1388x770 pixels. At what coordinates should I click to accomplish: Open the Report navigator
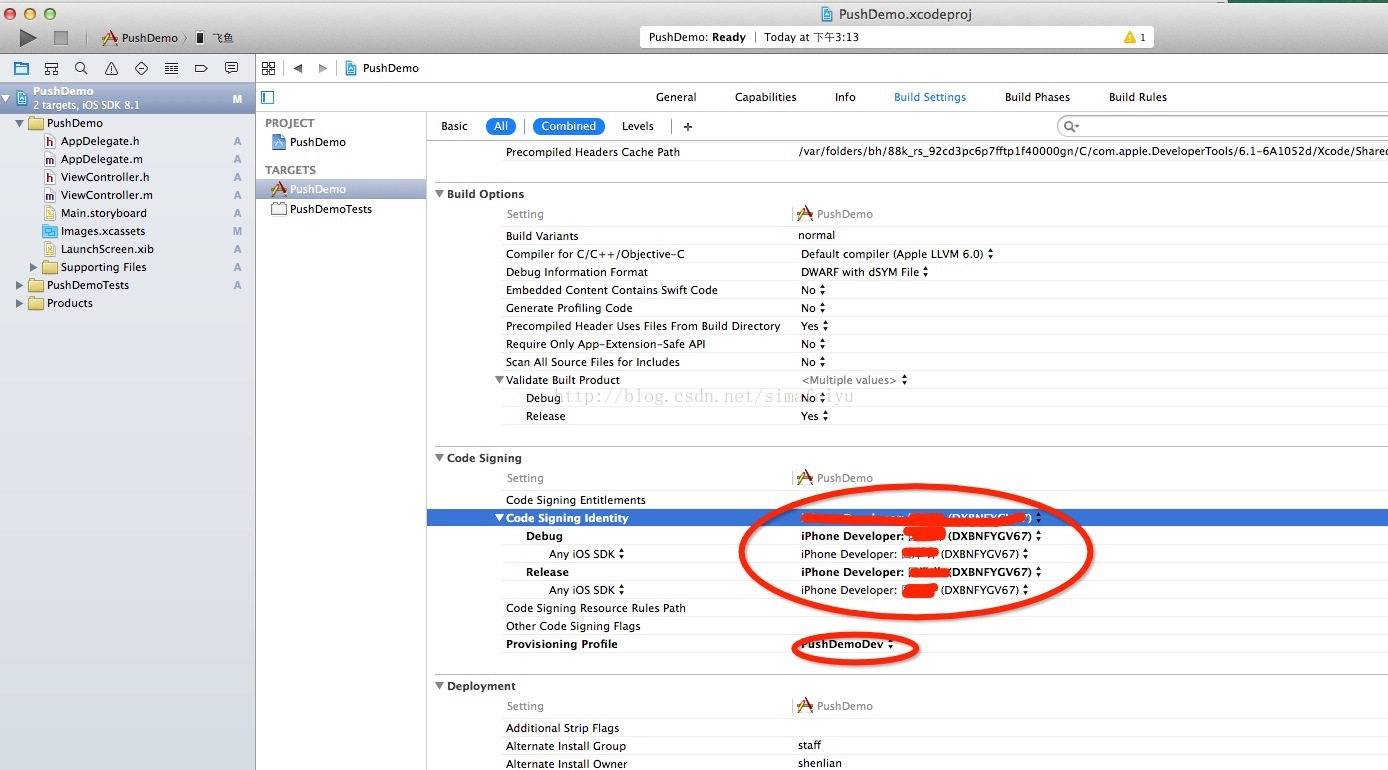coord(231,68)
